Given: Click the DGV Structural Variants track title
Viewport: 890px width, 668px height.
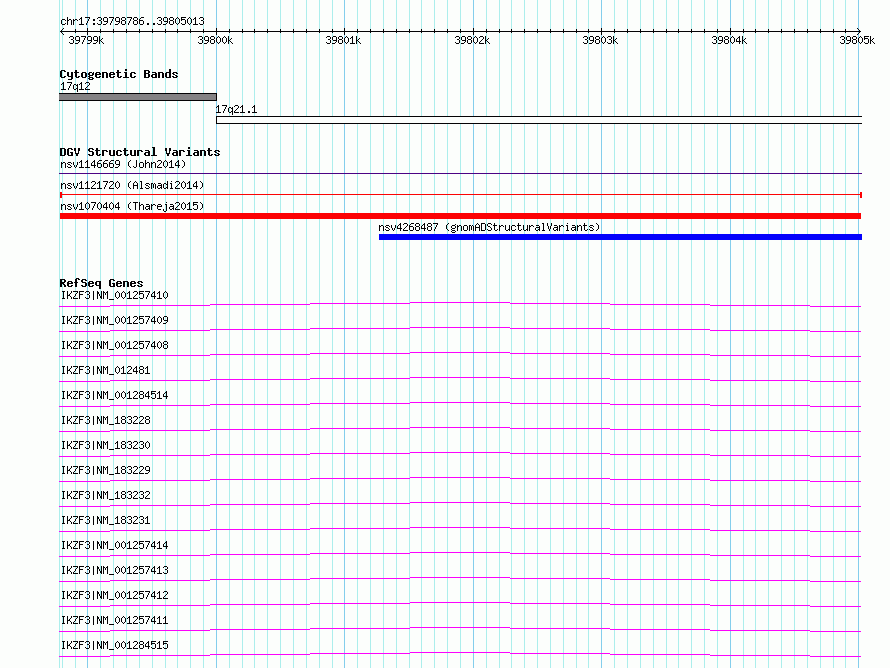Looking at the screenshot, I should [x=140, y=152].
